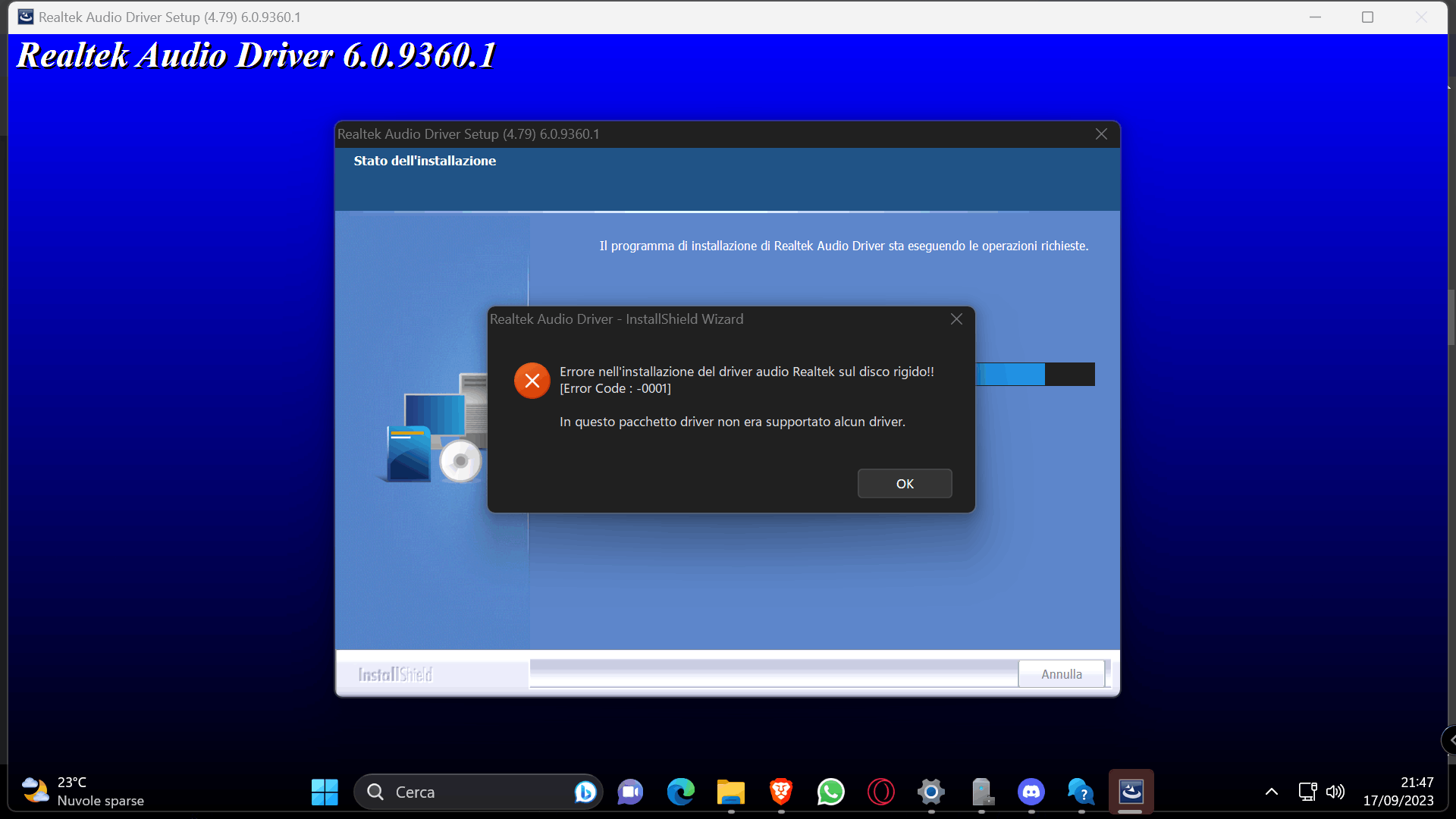The height and width of the screenshot is (819, 1456).
Task: Close the InstallShield Wizard error dialog
Action: click(956, 319)
